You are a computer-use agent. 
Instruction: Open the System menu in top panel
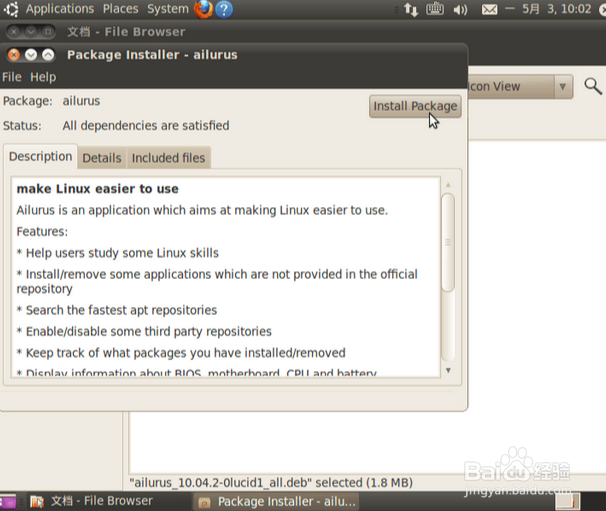[x=168, y=9]
